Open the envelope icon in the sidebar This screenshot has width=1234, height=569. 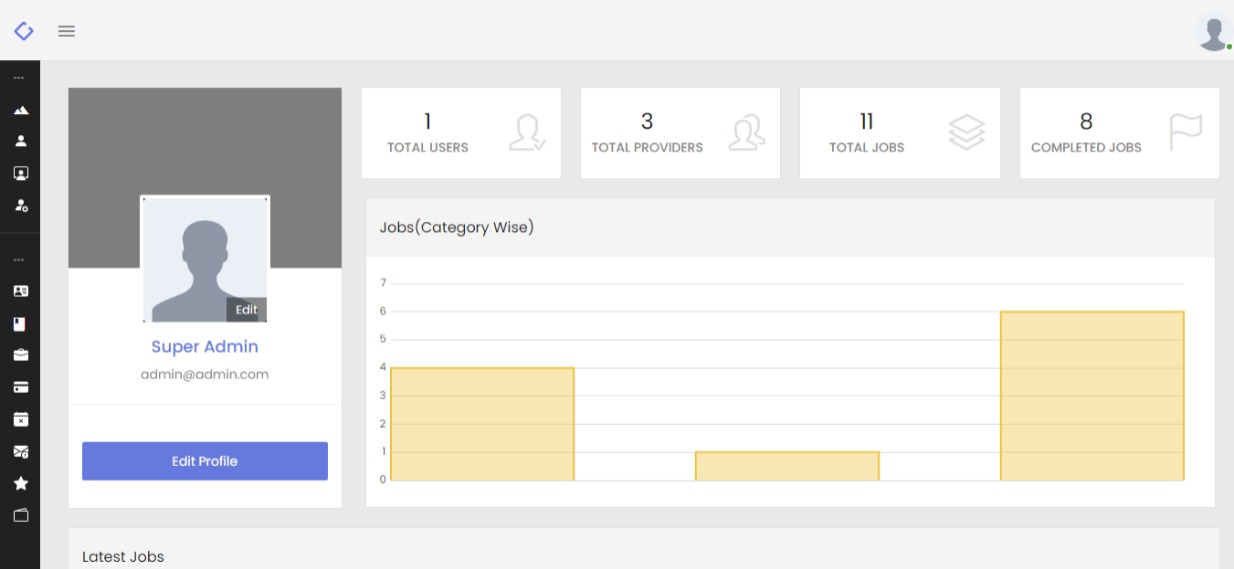click(20, 451)
